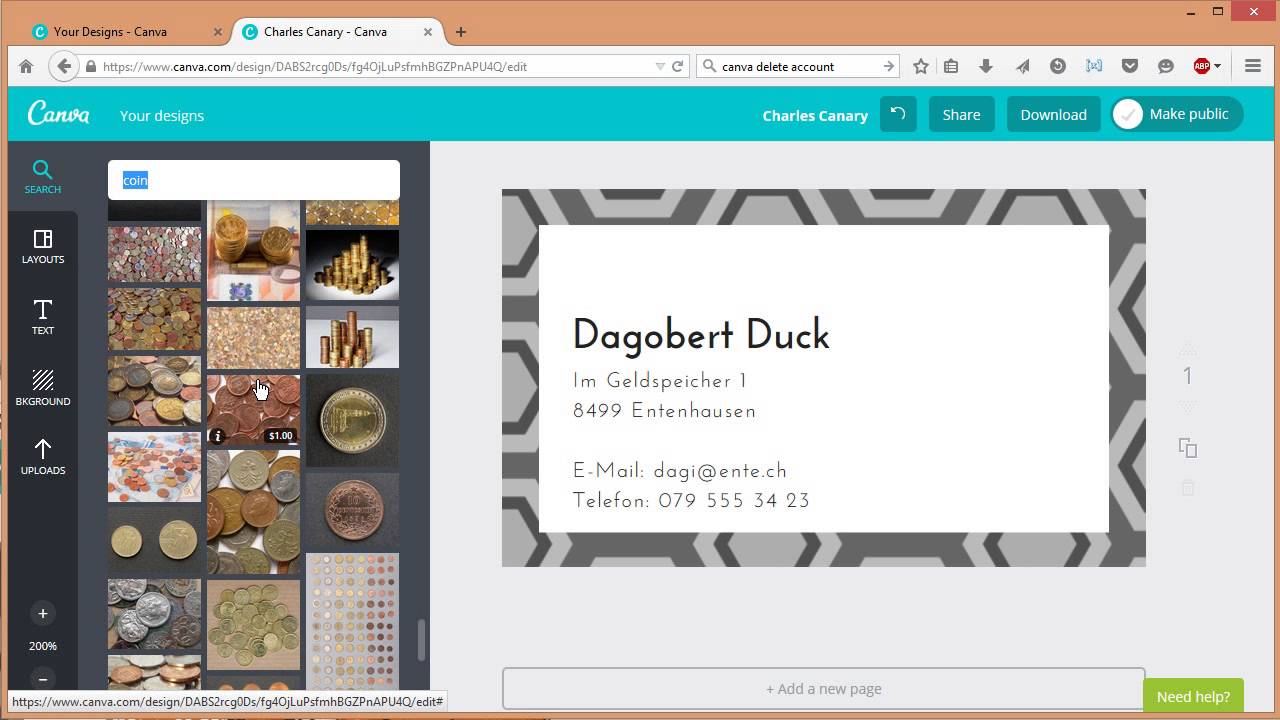Viewport: 1280px width, 720px height.
Task: Delete the page with the trash icon
Action: coord(1187,488)
